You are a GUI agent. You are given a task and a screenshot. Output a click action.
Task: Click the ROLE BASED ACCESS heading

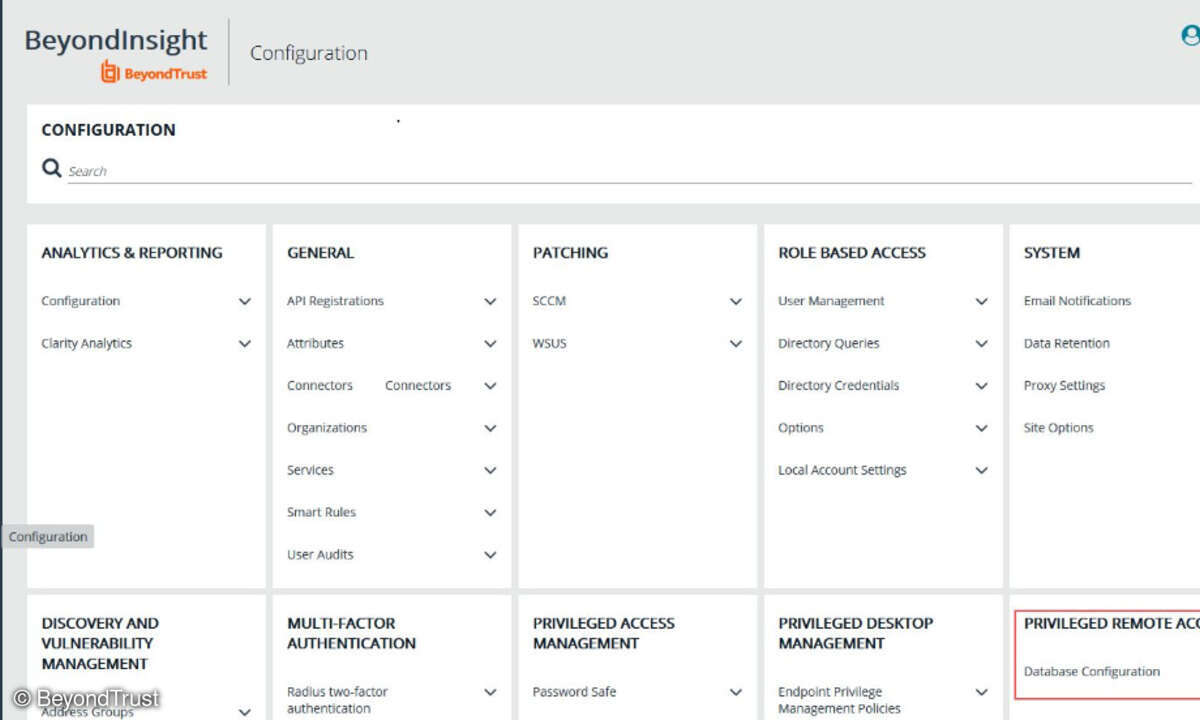[x=852, y=253]
